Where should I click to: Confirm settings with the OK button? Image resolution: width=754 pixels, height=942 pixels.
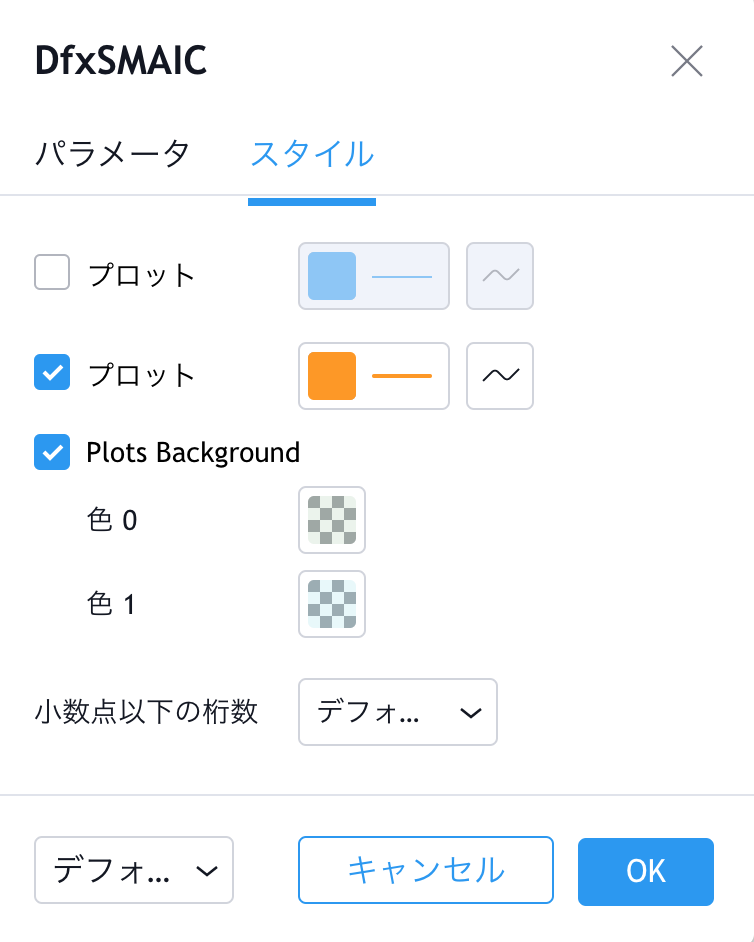pyautogui.click(x=646, y=871)
